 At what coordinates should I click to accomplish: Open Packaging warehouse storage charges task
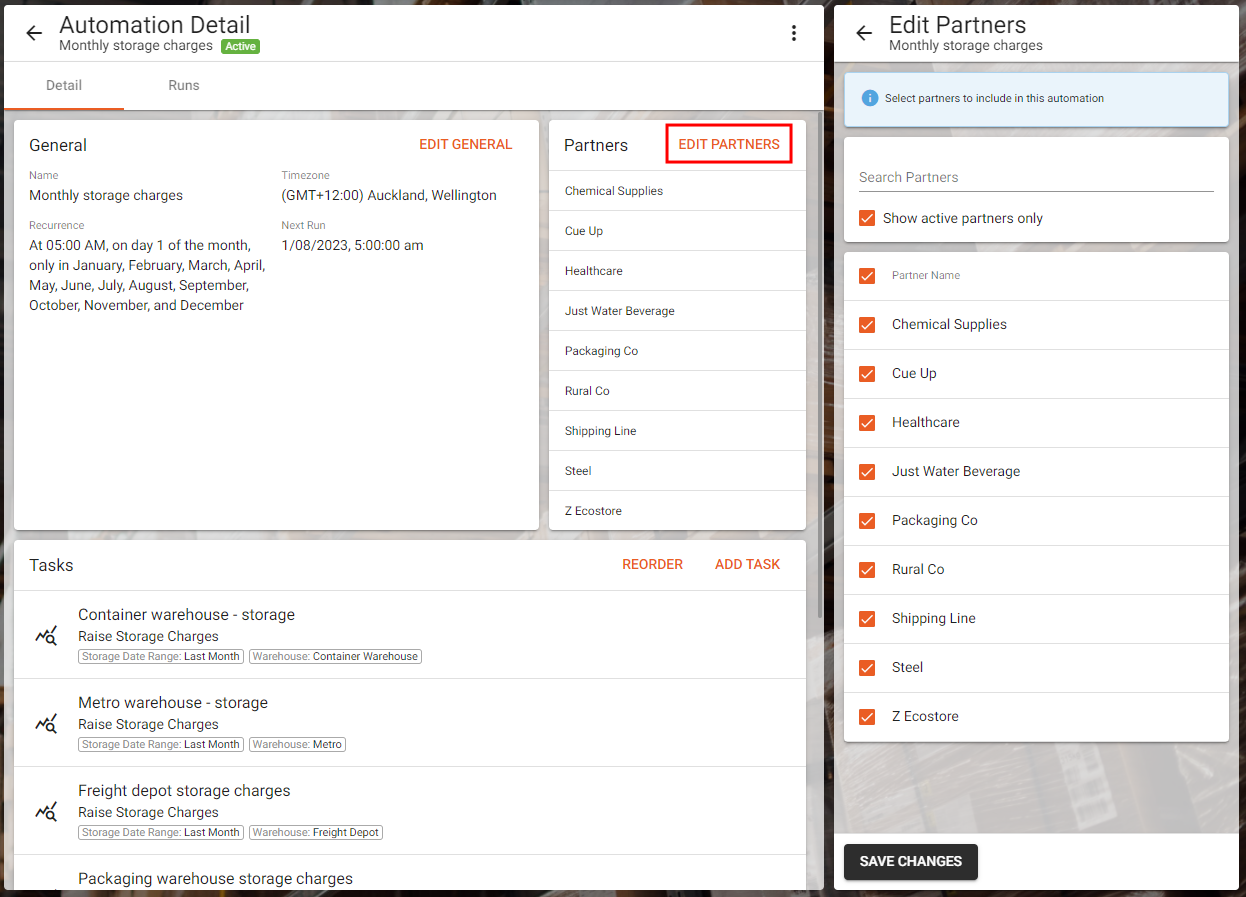coord(410,873)
